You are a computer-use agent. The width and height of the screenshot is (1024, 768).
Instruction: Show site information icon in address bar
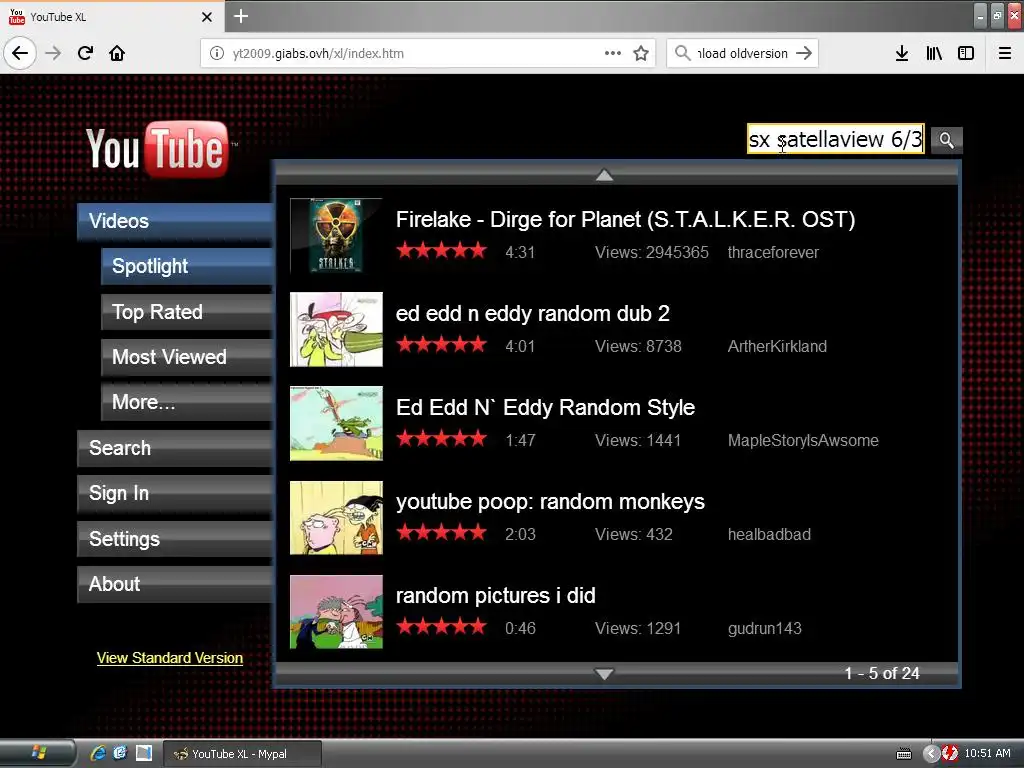tap(217, 53)
